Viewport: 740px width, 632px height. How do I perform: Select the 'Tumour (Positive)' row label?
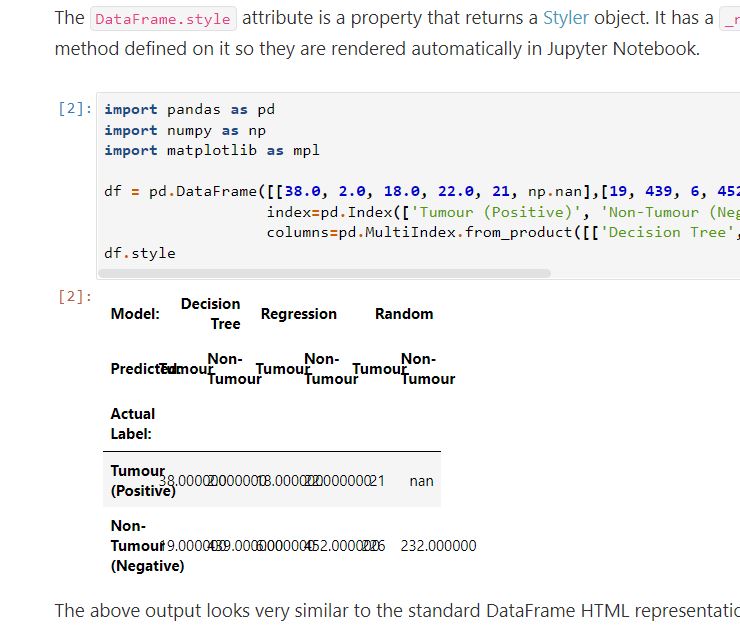(x=138, y=481)
